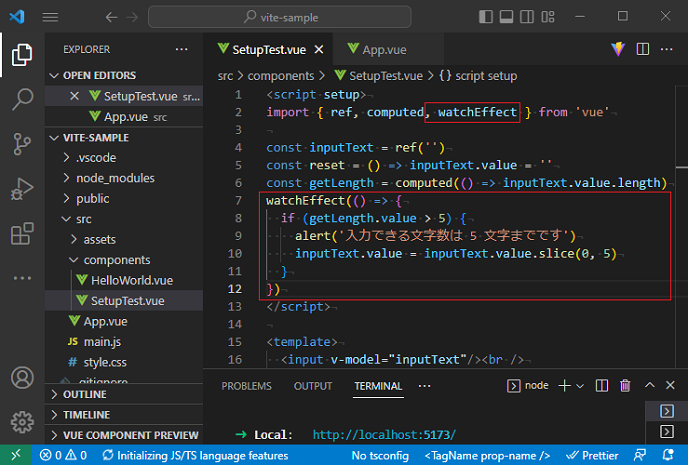The height and width of the screenshot is (465, 688).
Task: Expand the .vscode folder
Action: tap(96, 158)
